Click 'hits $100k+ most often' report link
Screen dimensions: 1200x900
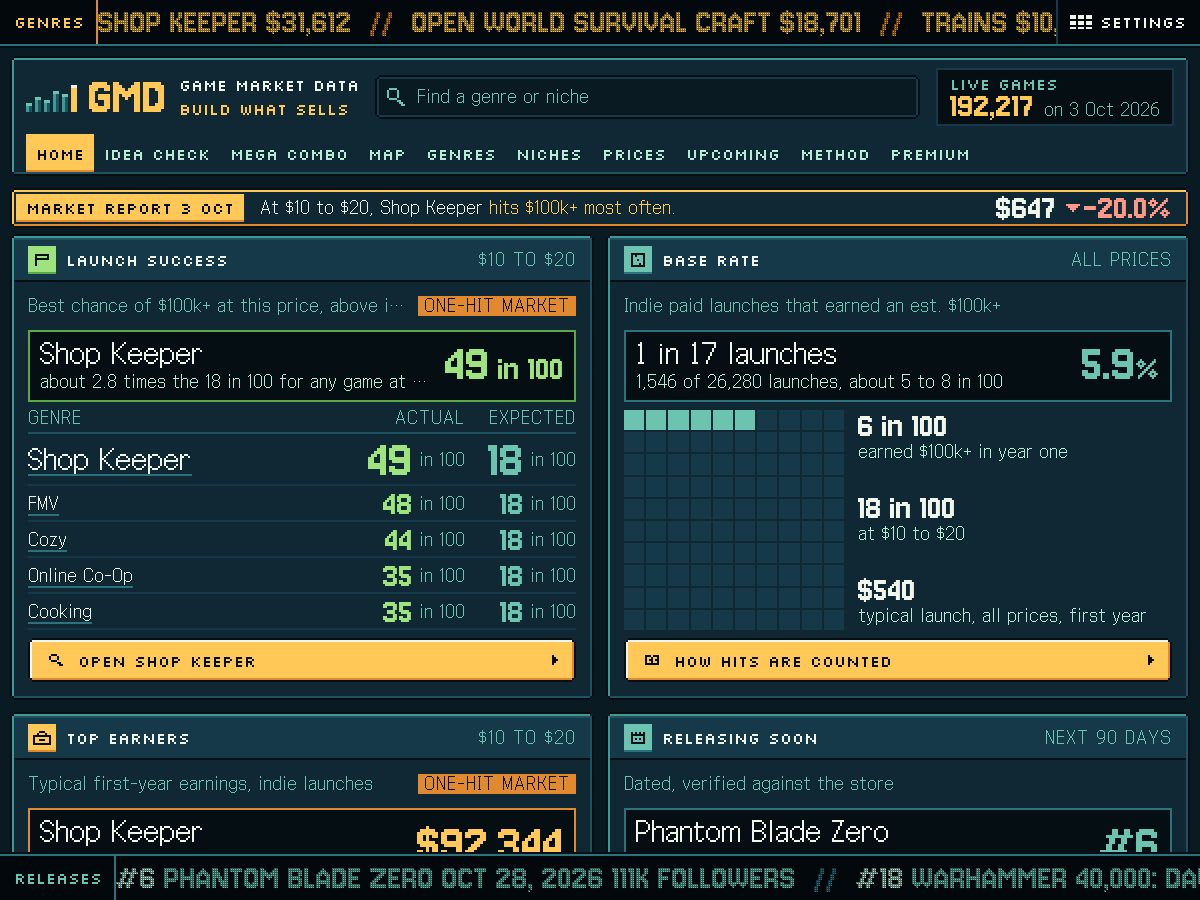coord(581,208)
